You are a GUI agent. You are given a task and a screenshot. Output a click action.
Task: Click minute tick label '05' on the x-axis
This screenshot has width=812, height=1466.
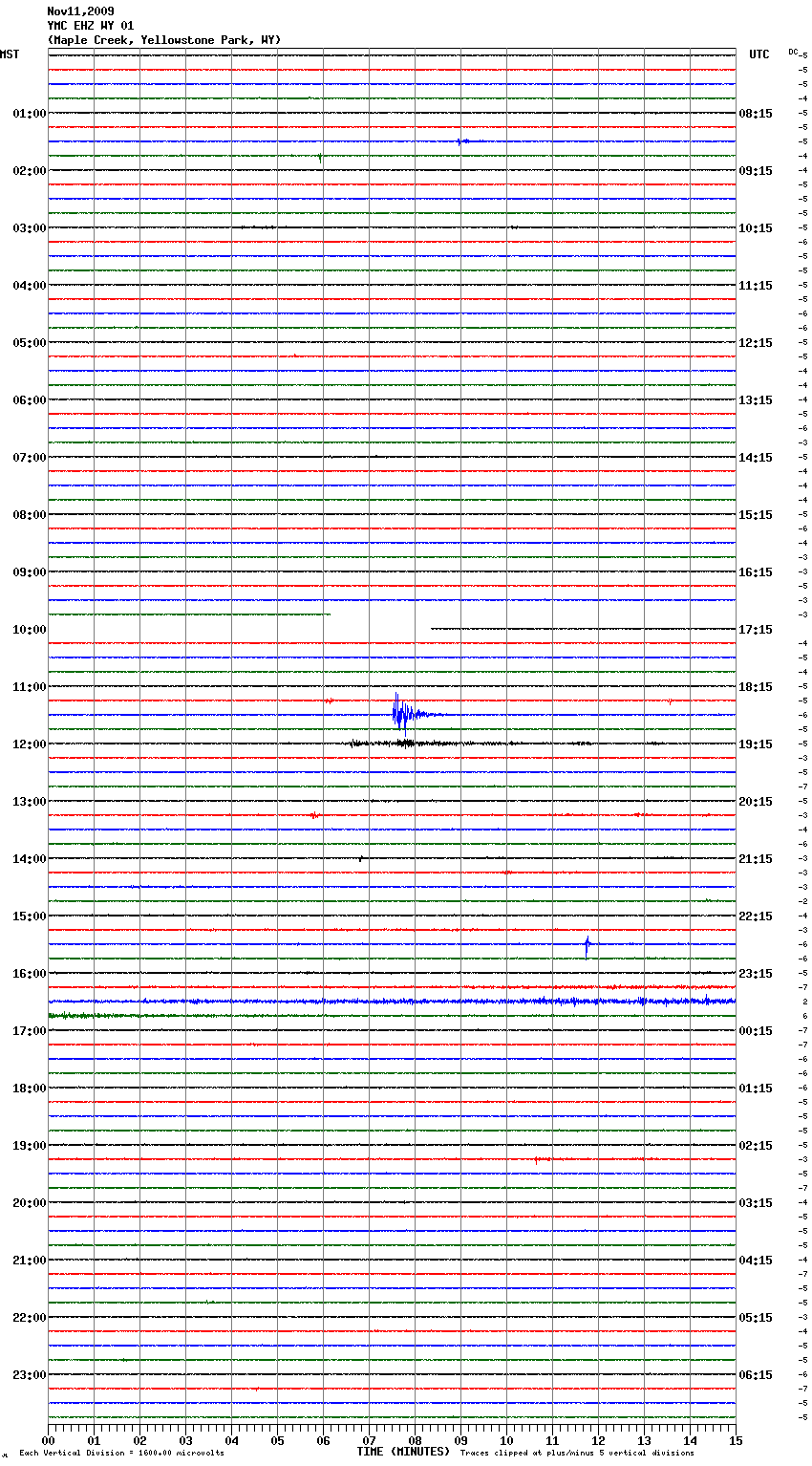coord(277,1441)
